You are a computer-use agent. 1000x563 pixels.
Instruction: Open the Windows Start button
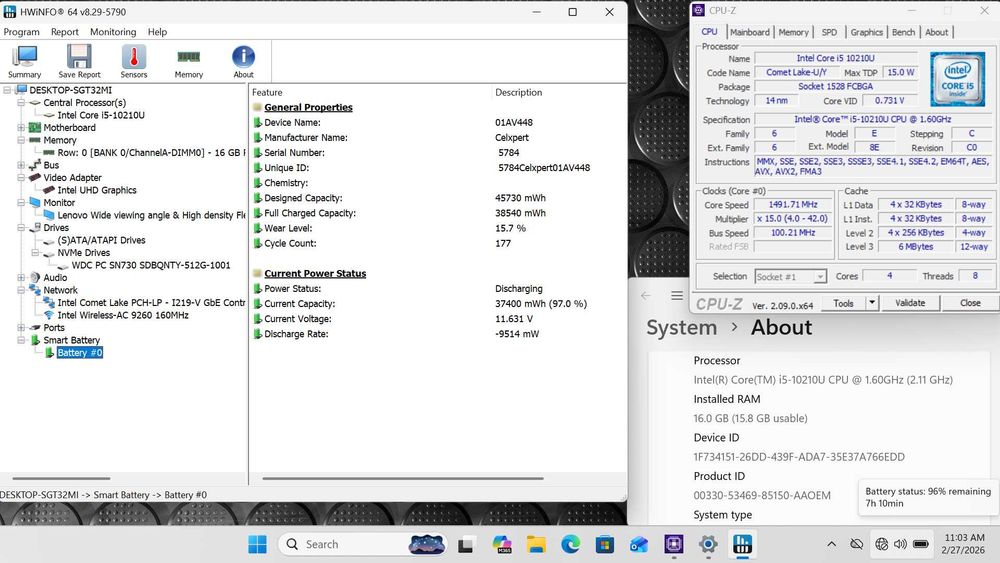(x=258, y=545)
